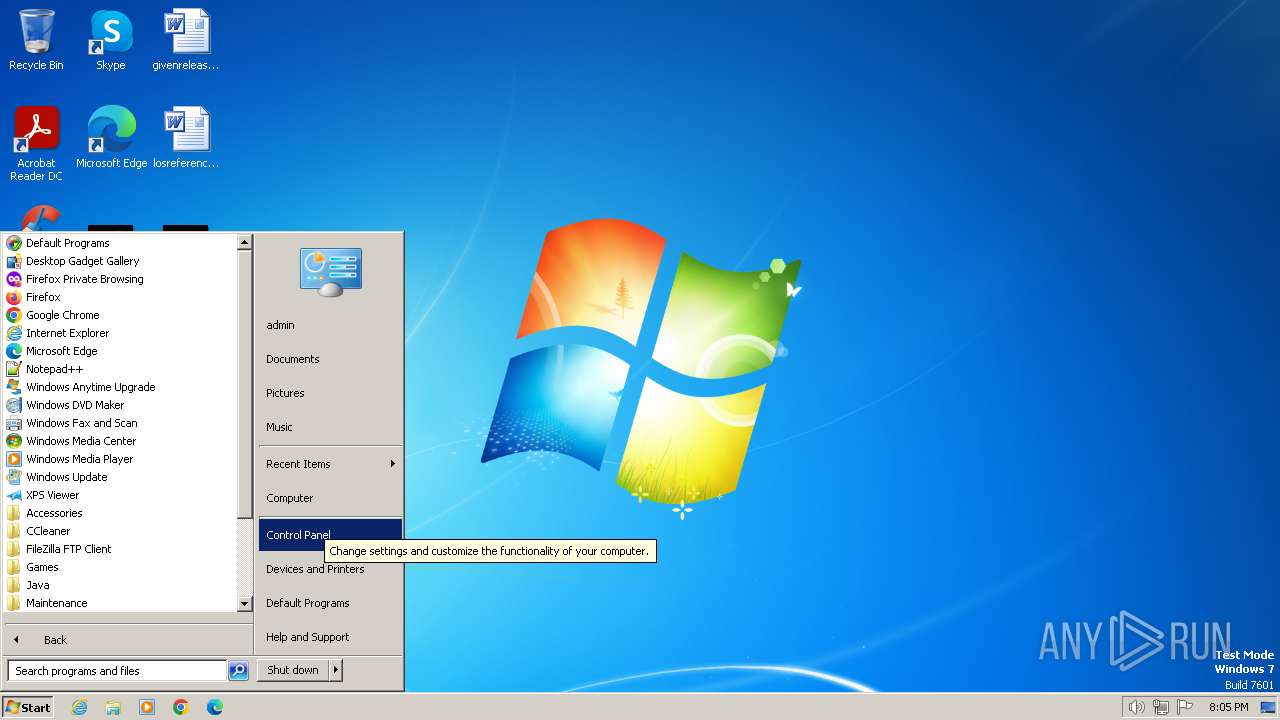Click the Google Chrome icon in the Start menu
Screen dimensions: 1280x720
[14, 315]
